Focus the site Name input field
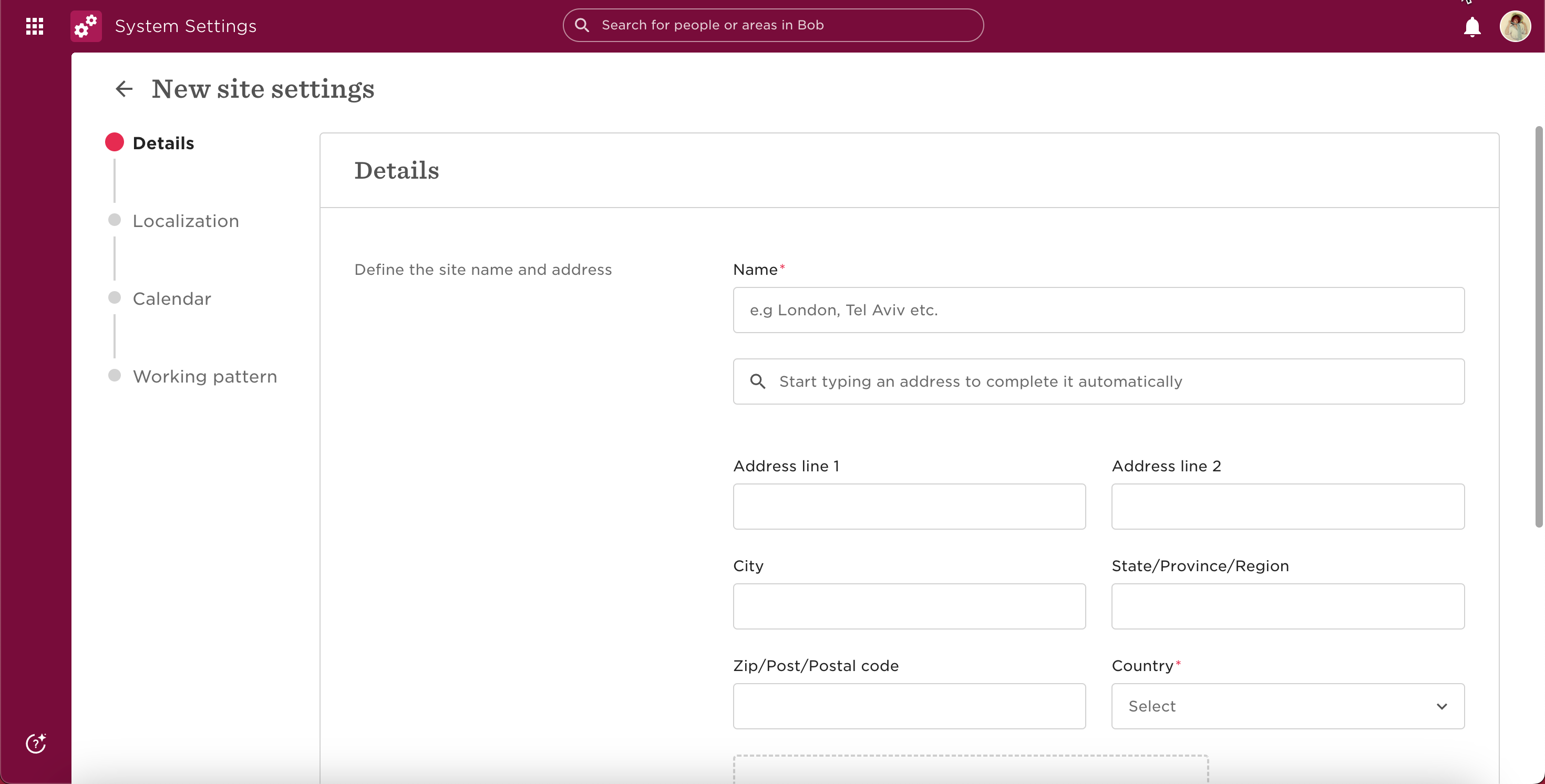The image size is (1545, 784). 1098,310
